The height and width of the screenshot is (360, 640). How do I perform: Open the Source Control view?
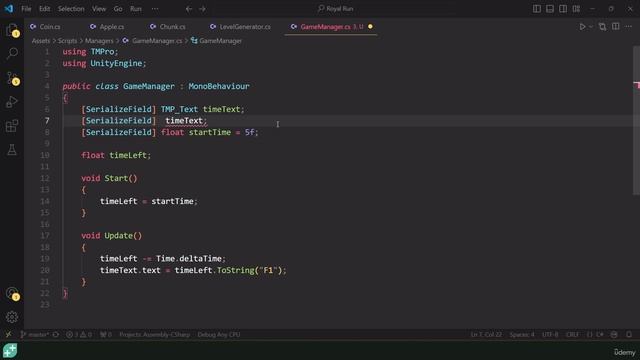click(x=12, y=78)
